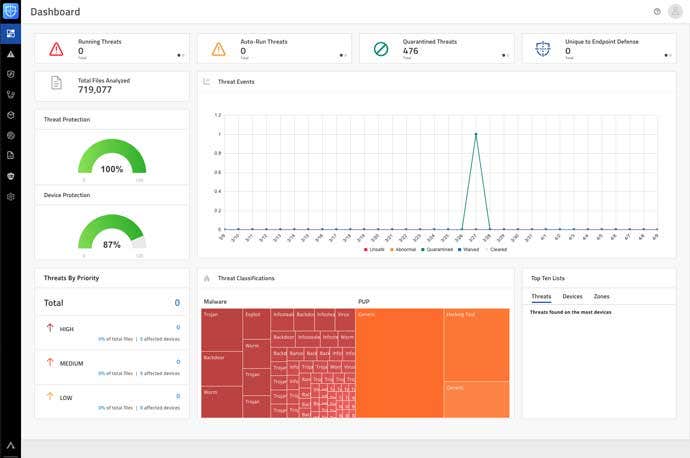Toggle the Quarantined series in the chart legend
Viewport: 690px width, 458px height.
pyautogui.click(x=437, y=249)
